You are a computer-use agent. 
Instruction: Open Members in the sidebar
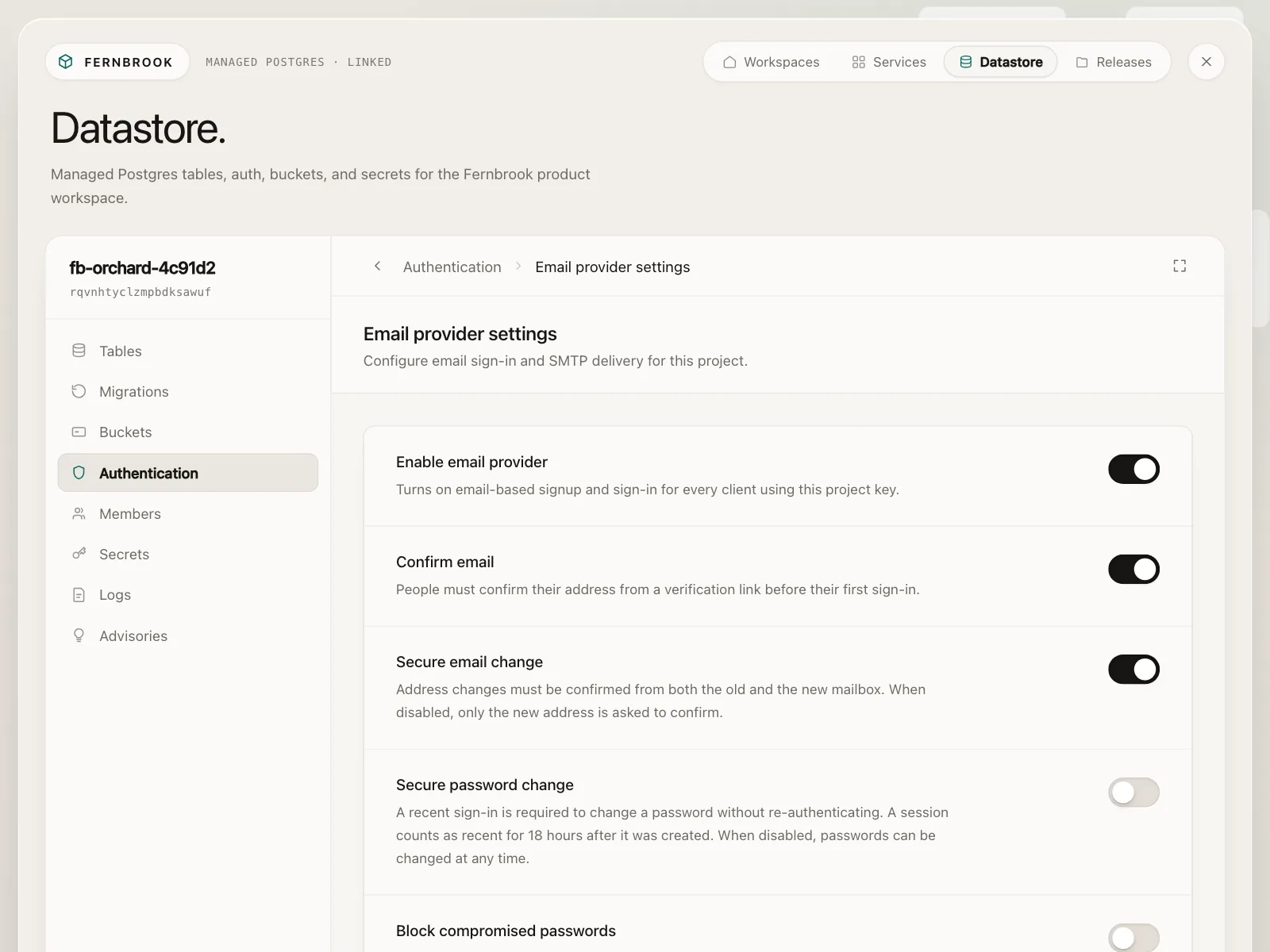[x=188, y=514]
